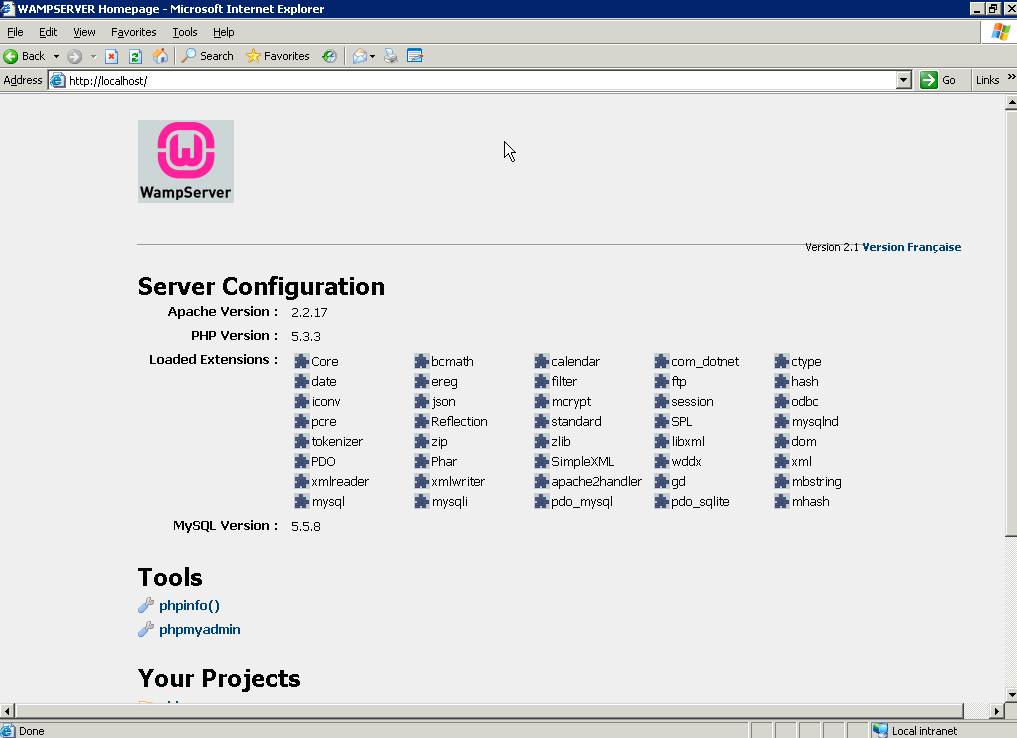Click in the address bar field
The height and width of the screenshot is (738, 1017).
point(480,80)
